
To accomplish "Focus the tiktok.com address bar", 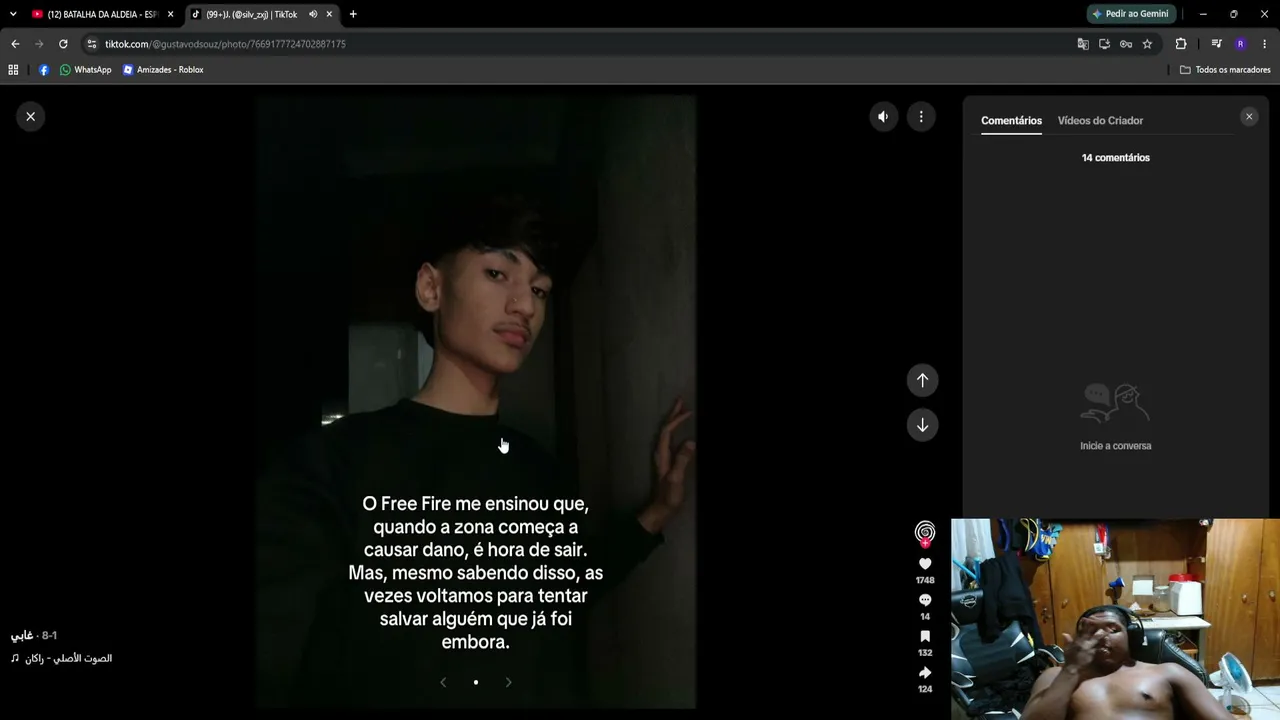I will click(580, 44).
